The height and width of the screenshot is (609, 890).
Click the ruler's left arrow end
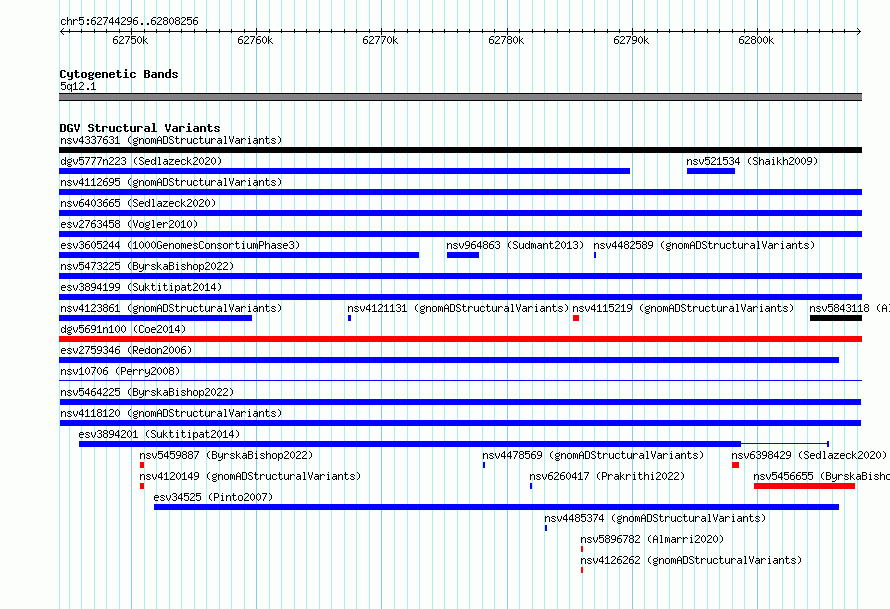pos(62,31)
